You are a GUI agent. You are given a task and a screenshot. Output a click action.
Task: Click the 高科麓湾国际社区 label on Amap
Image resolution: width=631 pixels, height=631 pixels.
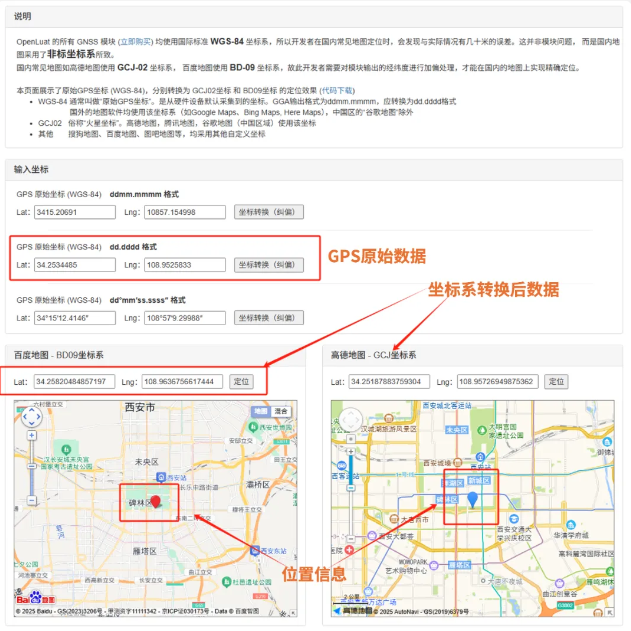click(586, 554)
